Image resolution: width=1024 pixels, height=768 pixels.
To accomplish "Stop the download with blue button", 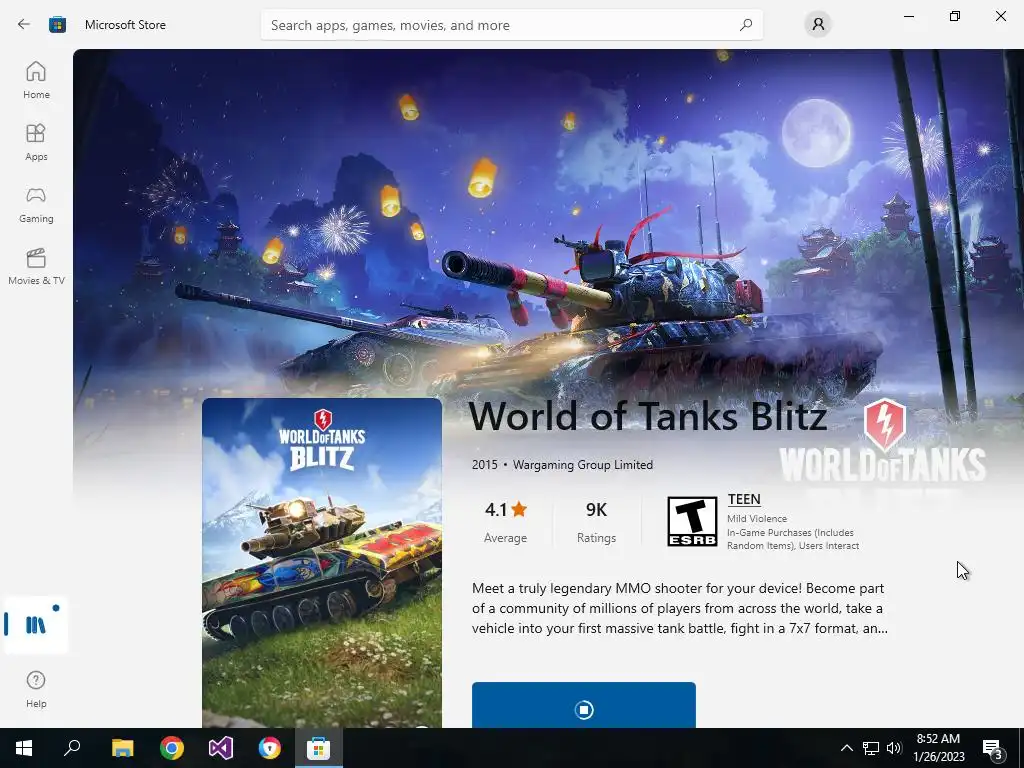I will click(584, 705).
